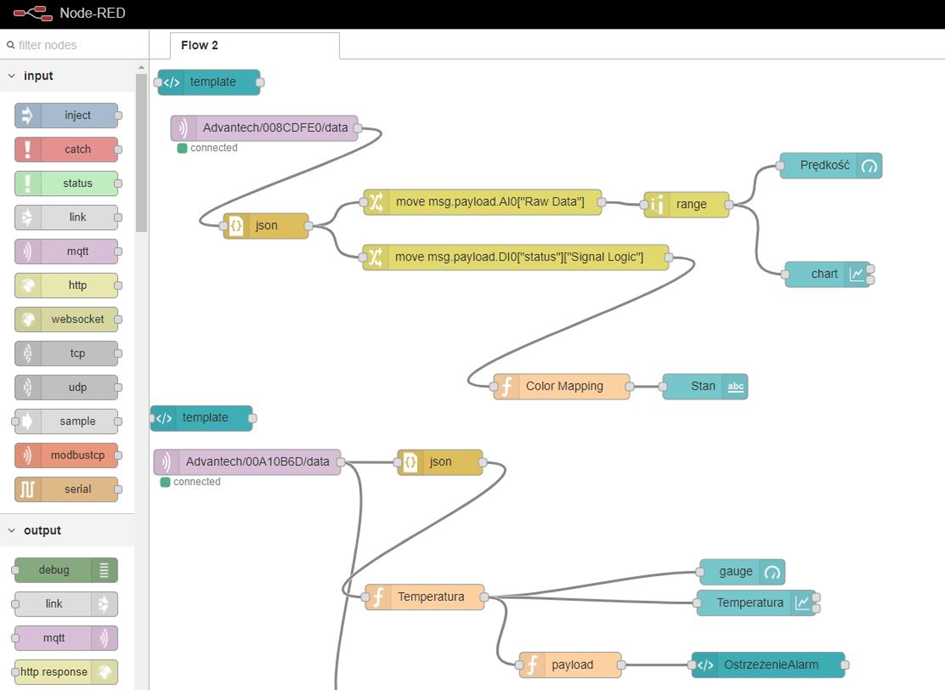Select the Temperatura chart node
945x690 pixels.
(x=756, y=603)
